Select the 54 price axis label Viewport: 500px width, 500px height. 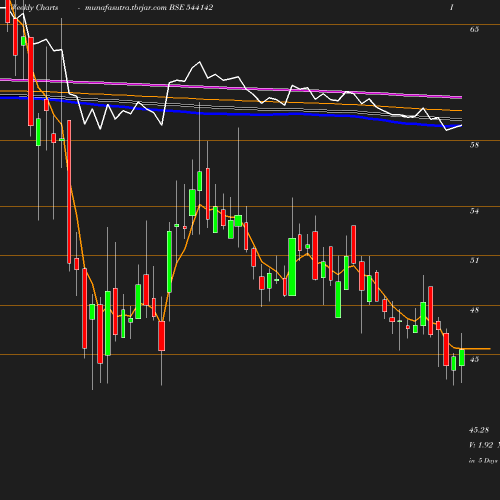pyautogui.click(x=474, y=211)
